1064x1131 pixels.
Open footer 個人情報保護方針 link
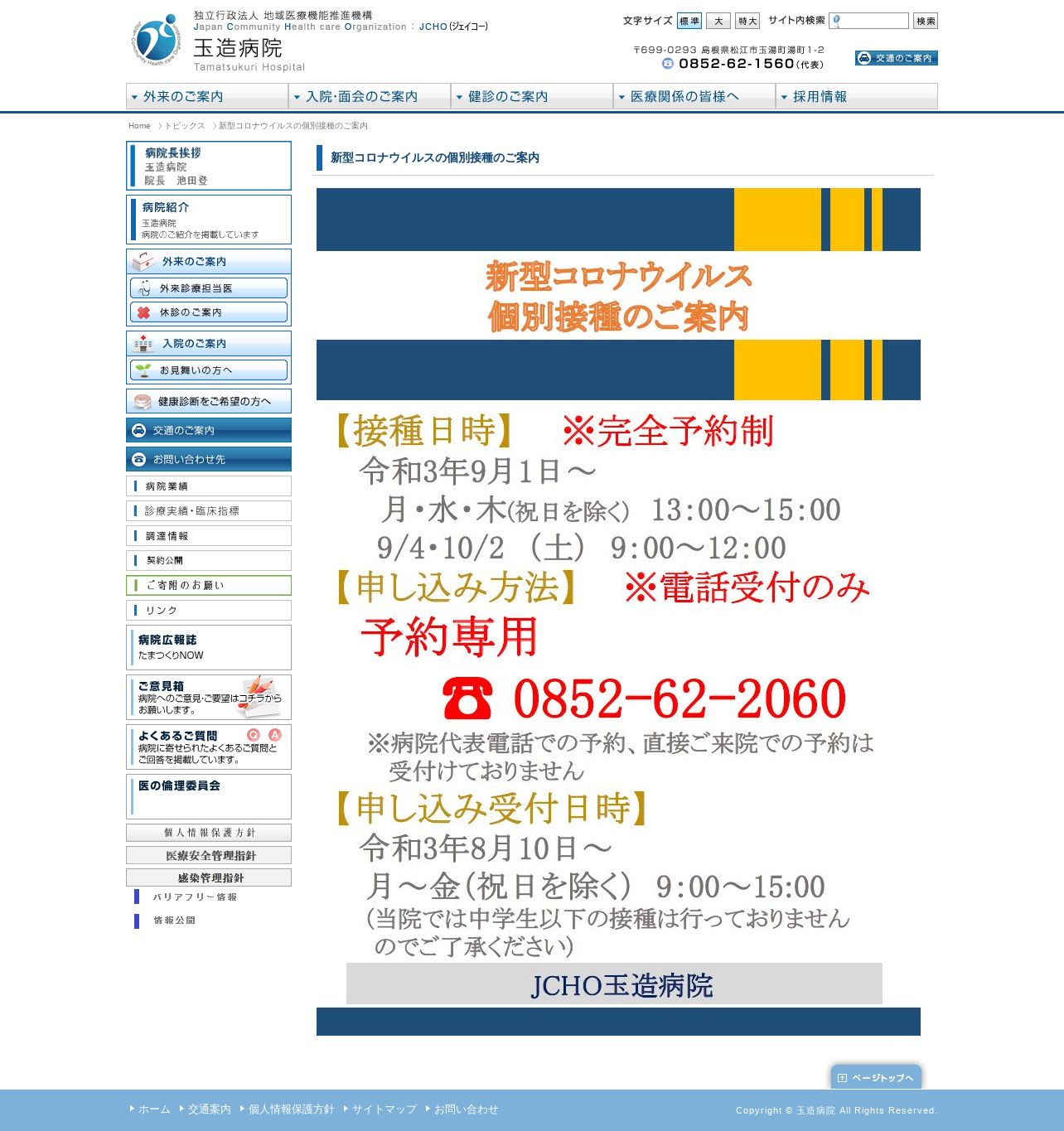(x=292, y=1109)
